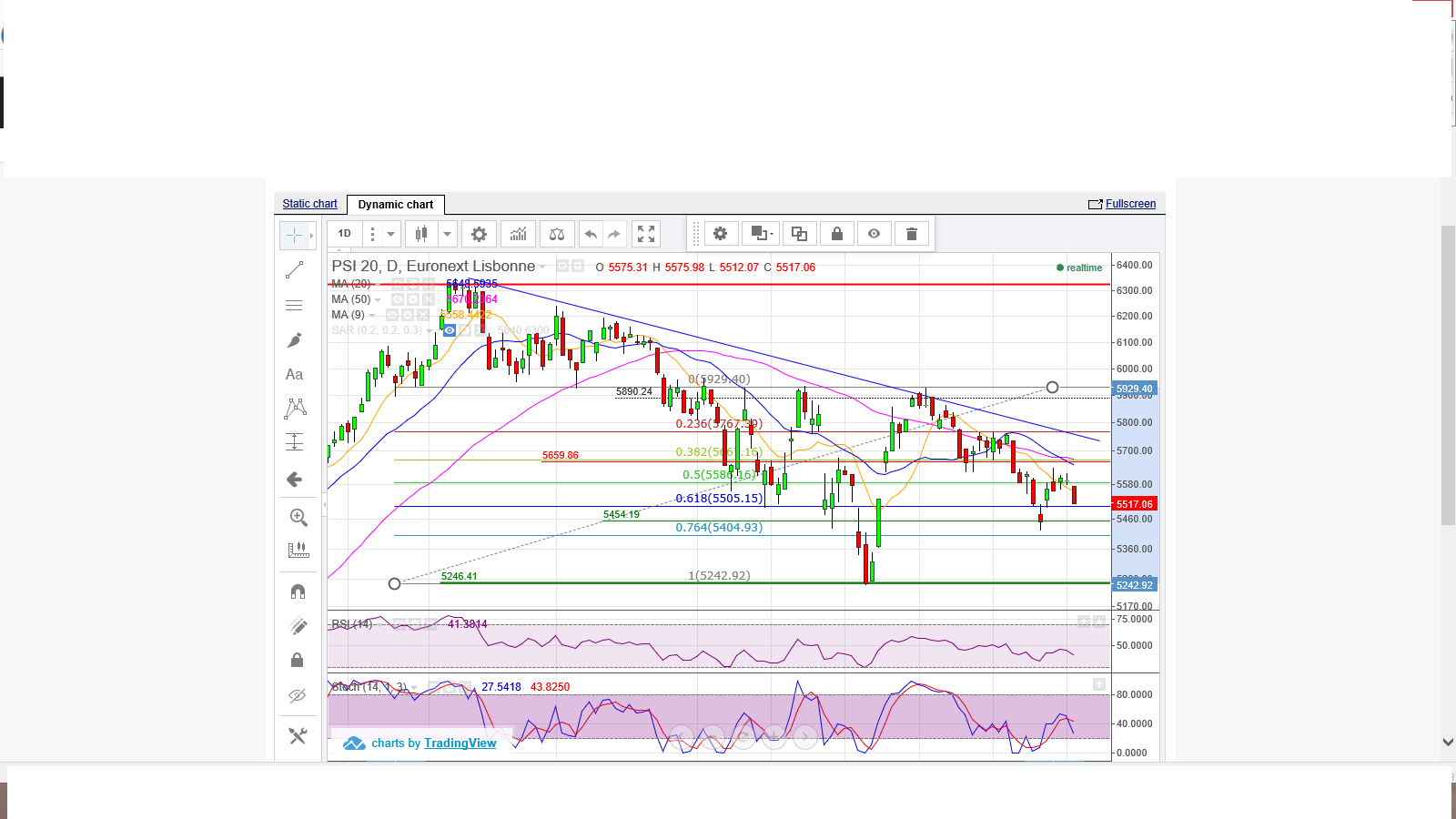Collapse the left drawing toolbar arrow
The width and height of the screenshot is (1456, 819).
pos(325,503)
